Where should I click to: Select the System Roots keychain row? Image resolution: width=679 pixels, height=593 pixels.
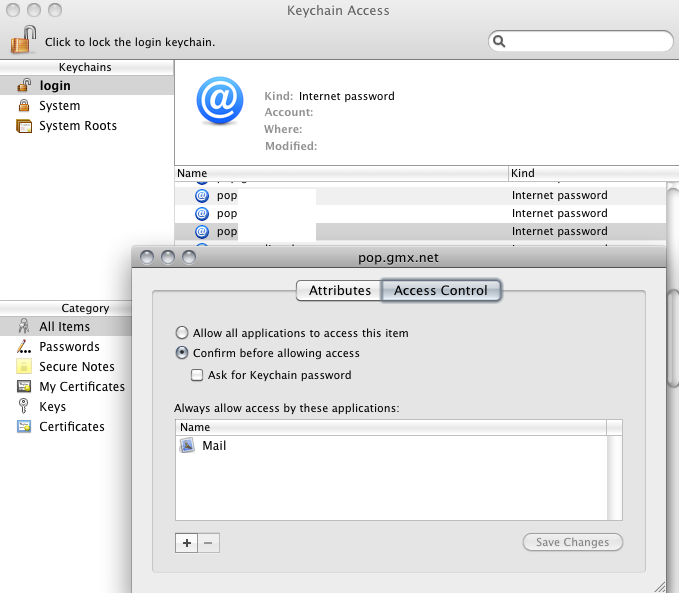[x=87, y=126]
